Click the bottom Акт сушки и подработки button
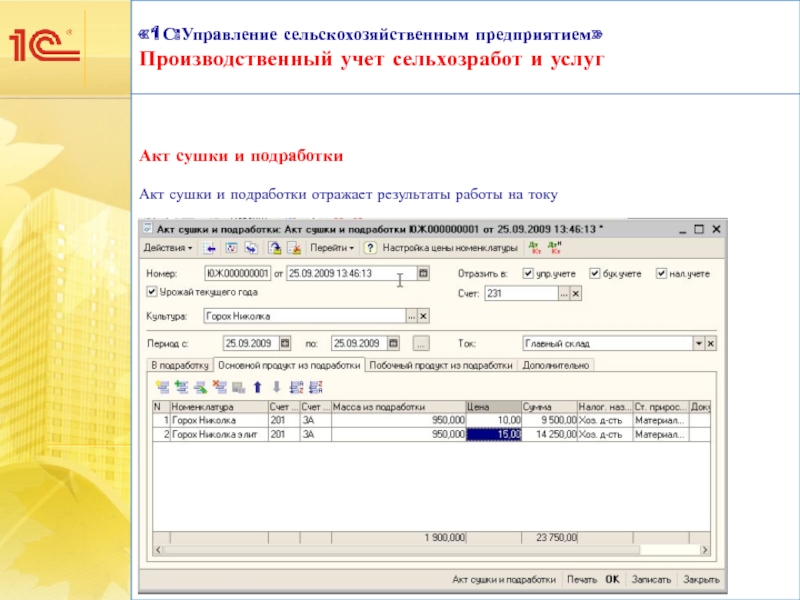 [x=504, y=580]
